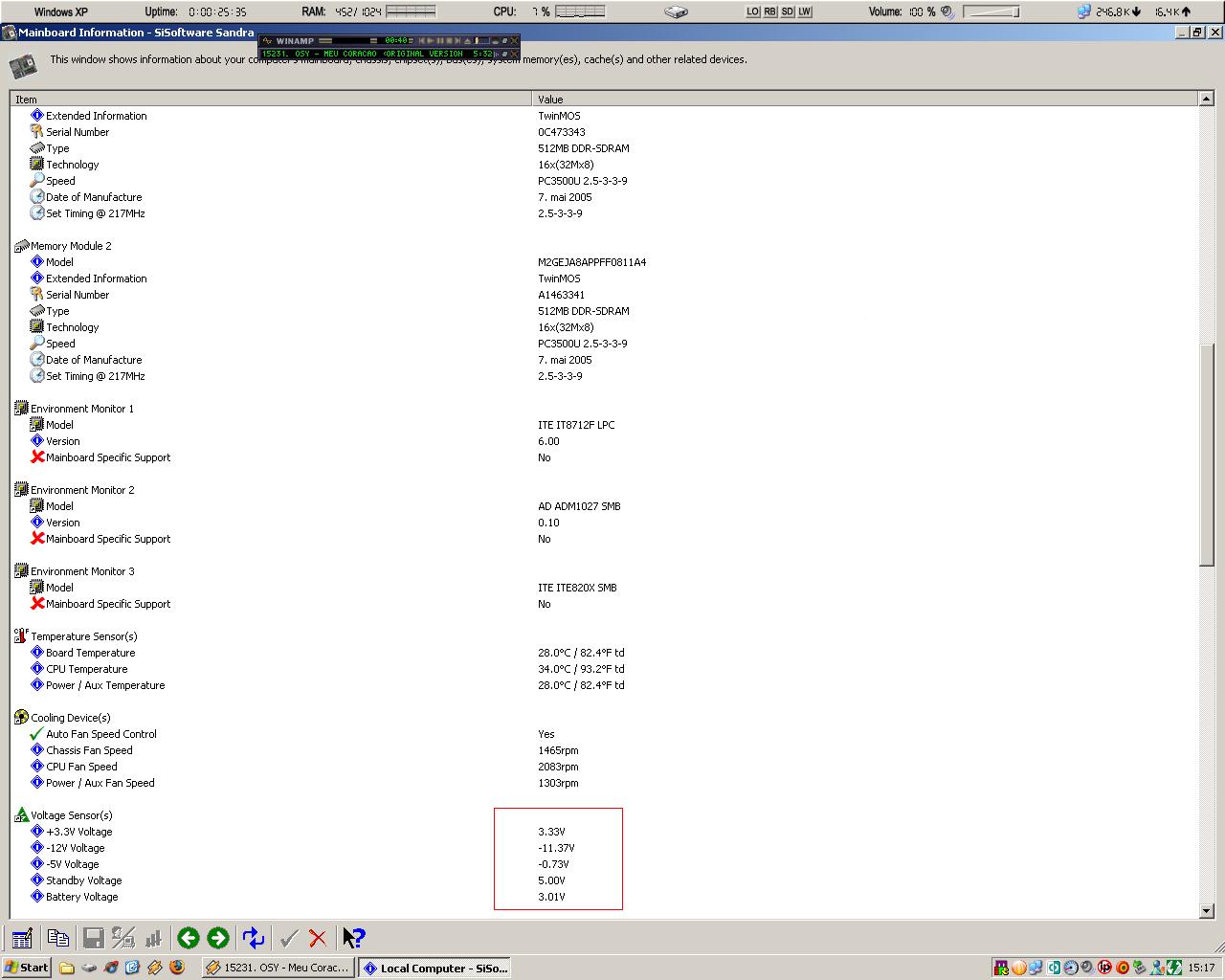Adjust the Volume slider in top bar
Viewport: 1225px width, 980px height.
click(x=991, y=11)
